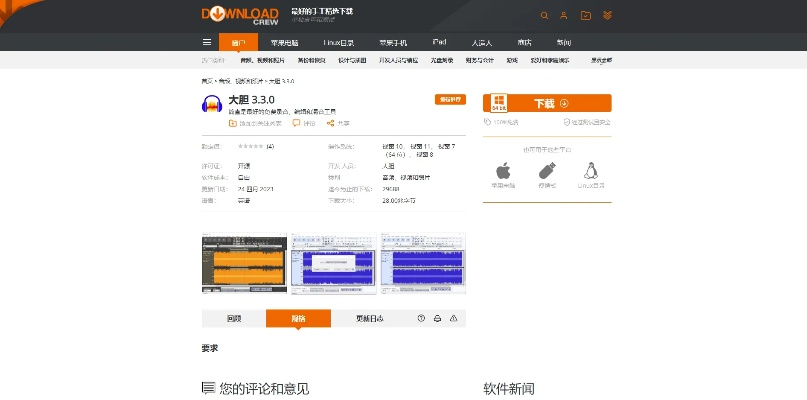Click the 开源 license value
The image size is (807, 400).
(244, 166)
